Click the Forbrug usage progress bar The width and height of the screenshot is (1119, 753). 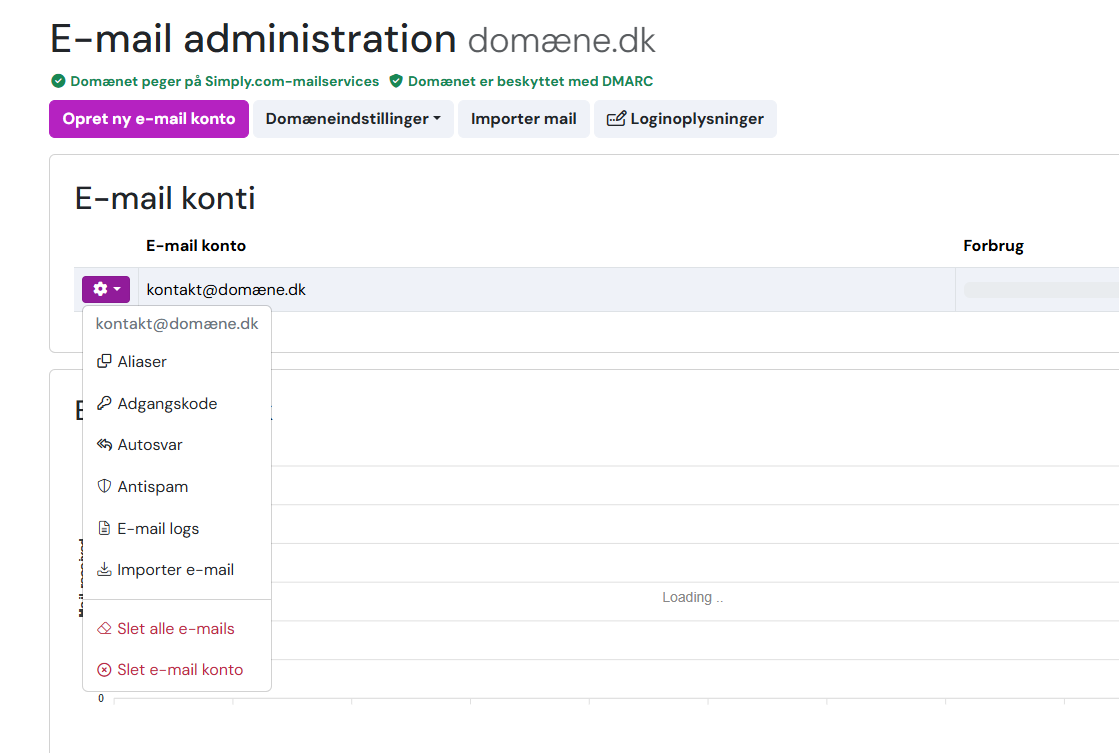(1040, 290)
